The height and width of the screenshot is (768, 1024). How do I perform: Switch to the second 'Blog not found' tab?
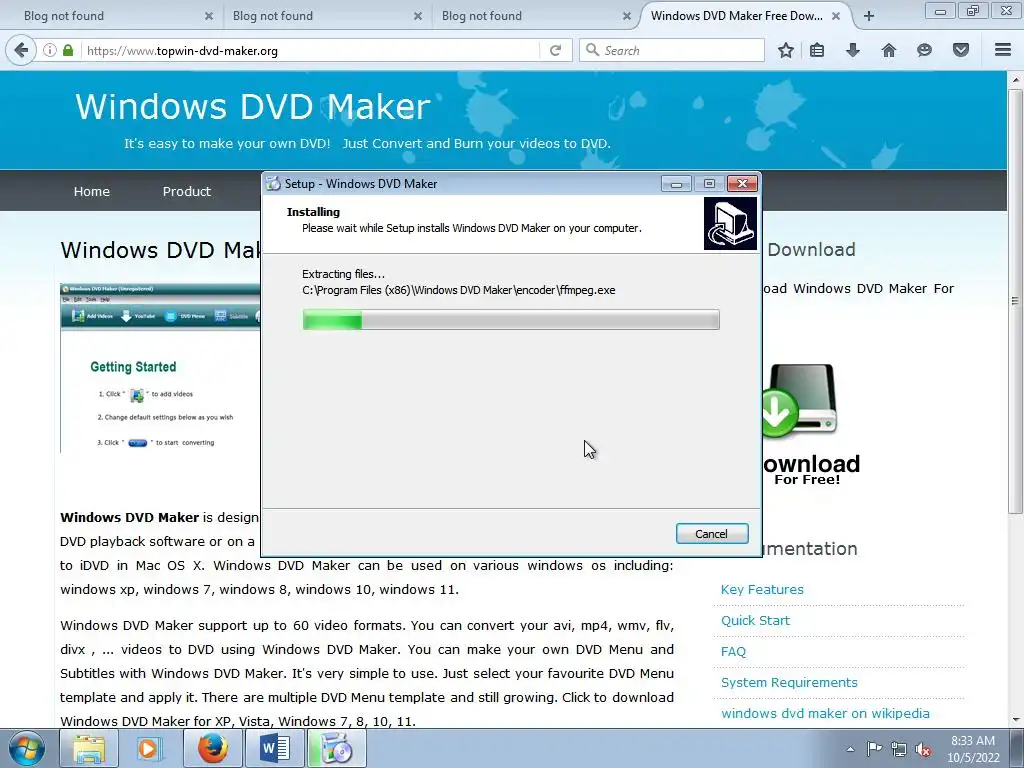click(x=325, y=16)
